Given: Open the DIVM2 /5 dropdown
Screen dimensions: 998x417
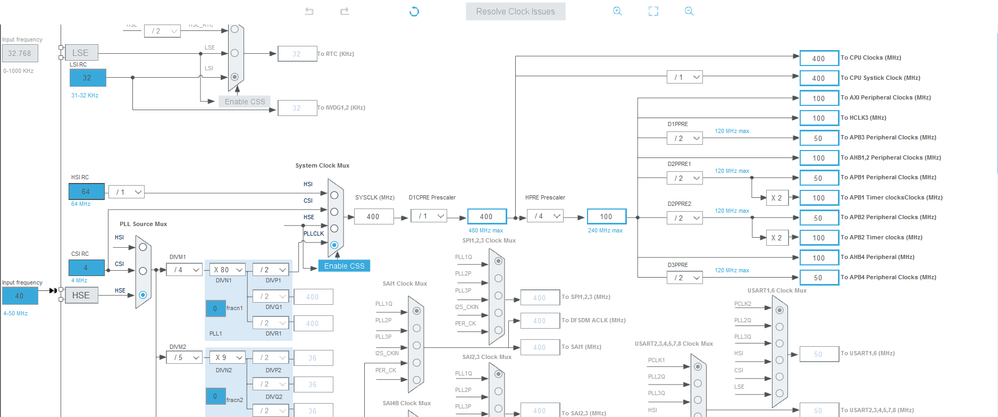Looking at the screenshot, I should click(x=185, y=358).
